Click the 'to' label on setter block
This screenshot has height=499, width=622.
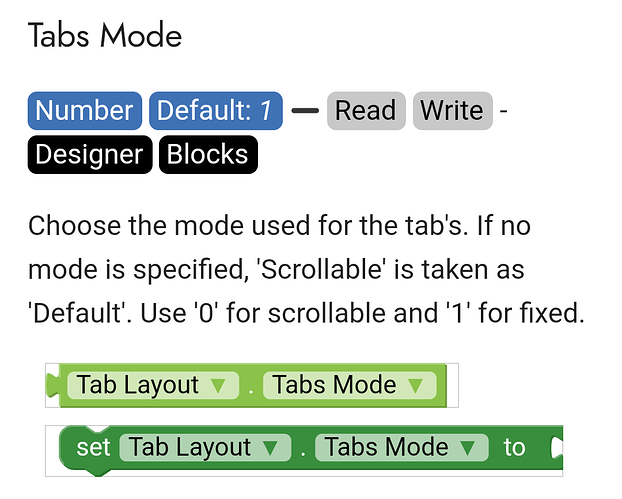(x=514, y=447)
